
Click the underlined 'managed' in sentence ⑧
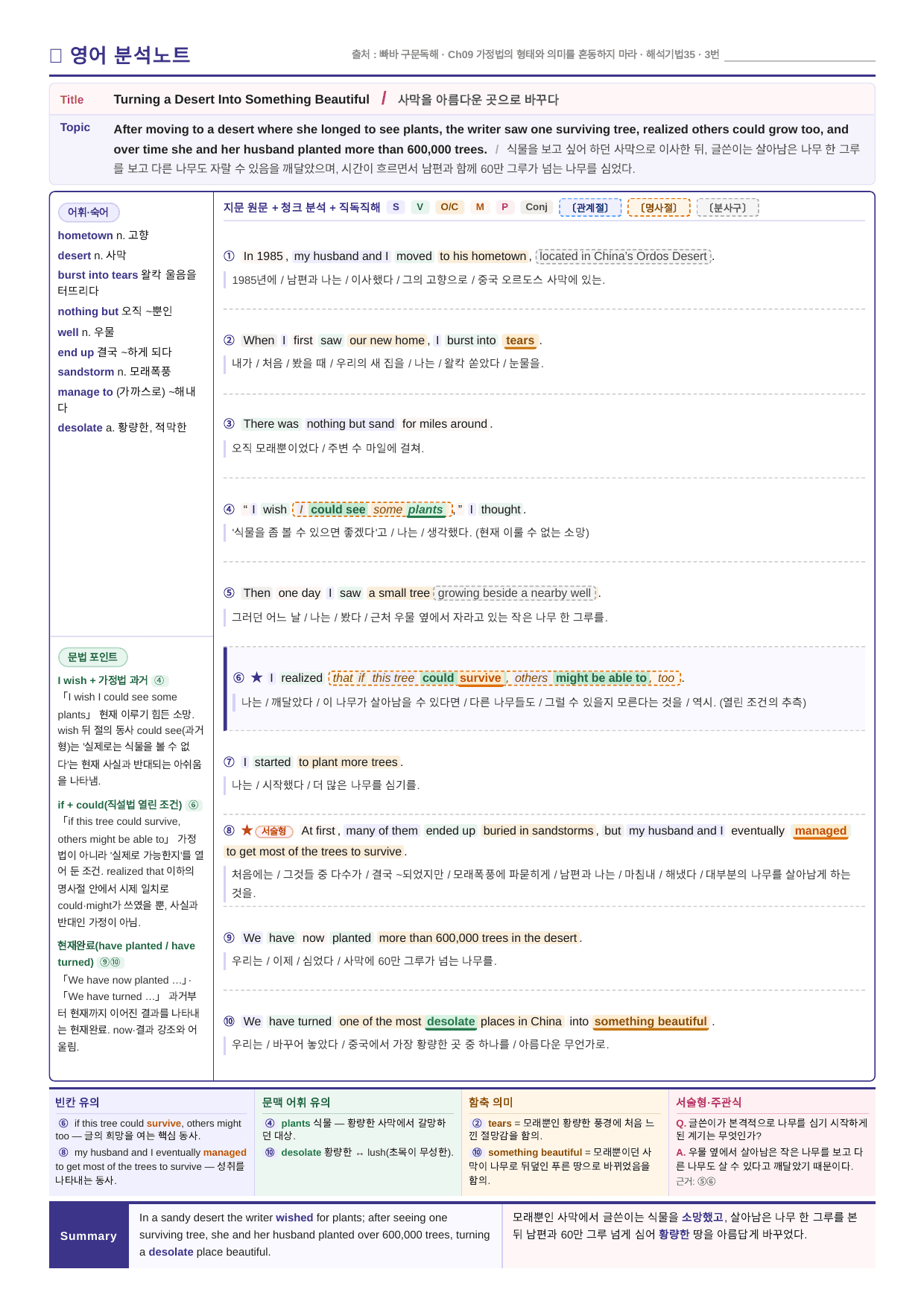click(x=820, y=831)
